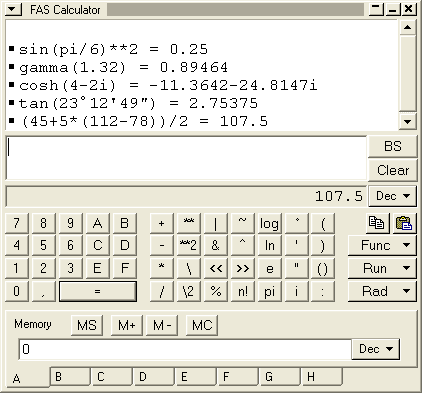Open the result Dec base dropdown
The width and height of the screenshot is (422, 393).
[392, 196]
